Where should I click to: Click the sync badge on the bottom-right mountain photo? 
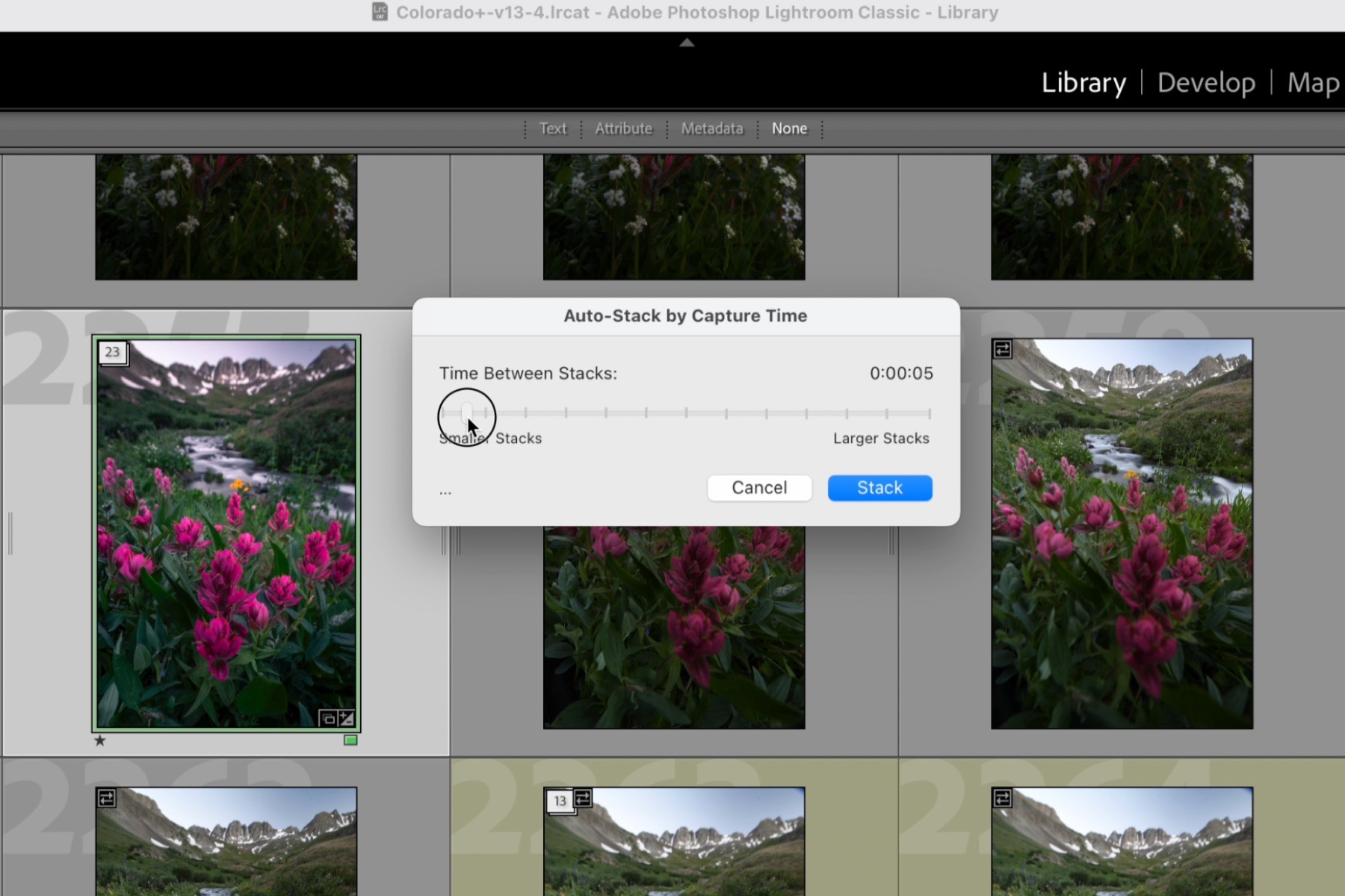pyautogui.click(x=1002, y=798)
